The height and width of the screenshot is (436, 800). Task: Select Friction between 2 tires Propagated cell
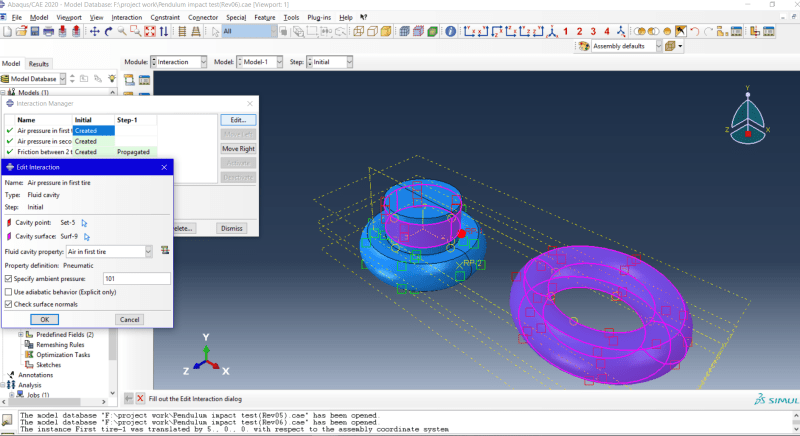[x=136, y=152]
